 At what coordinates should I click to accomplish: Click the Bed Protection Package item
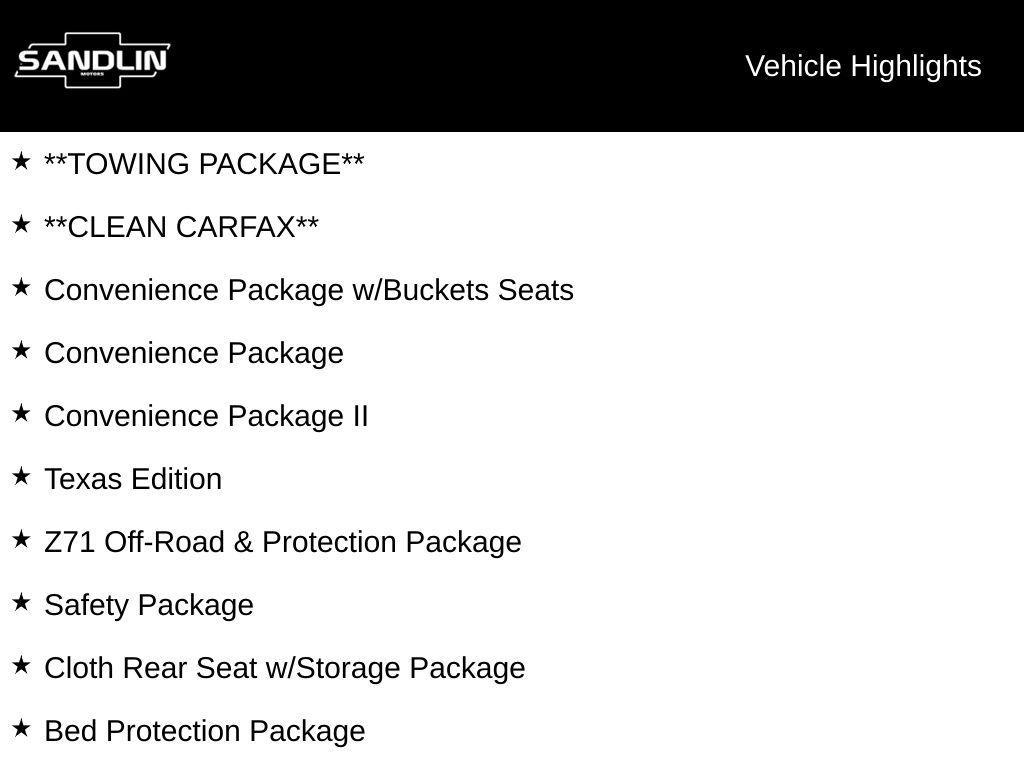coord(205,731)
